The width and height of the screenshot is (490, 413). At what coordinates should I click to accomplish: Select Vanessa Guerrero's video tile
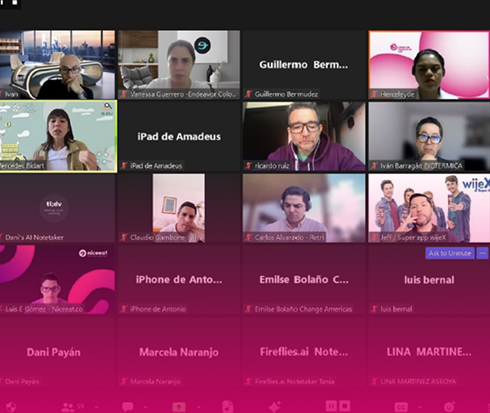179,65
